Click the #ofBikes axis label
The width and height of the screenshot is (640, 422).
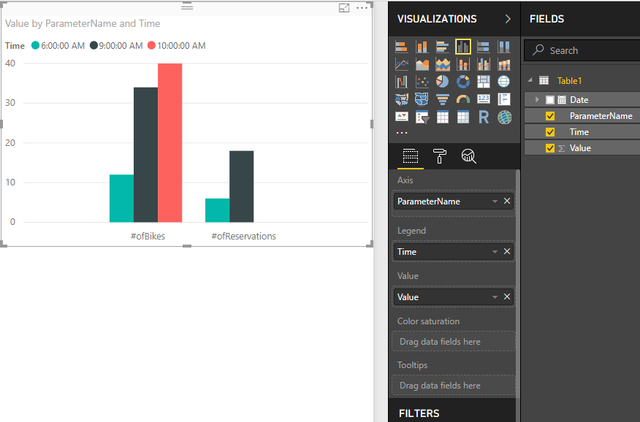pos(148,236)
